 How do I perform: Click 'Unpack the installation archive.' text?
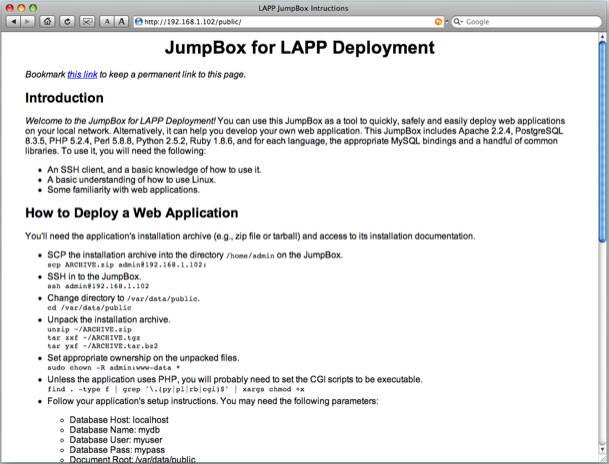[109, 320]
